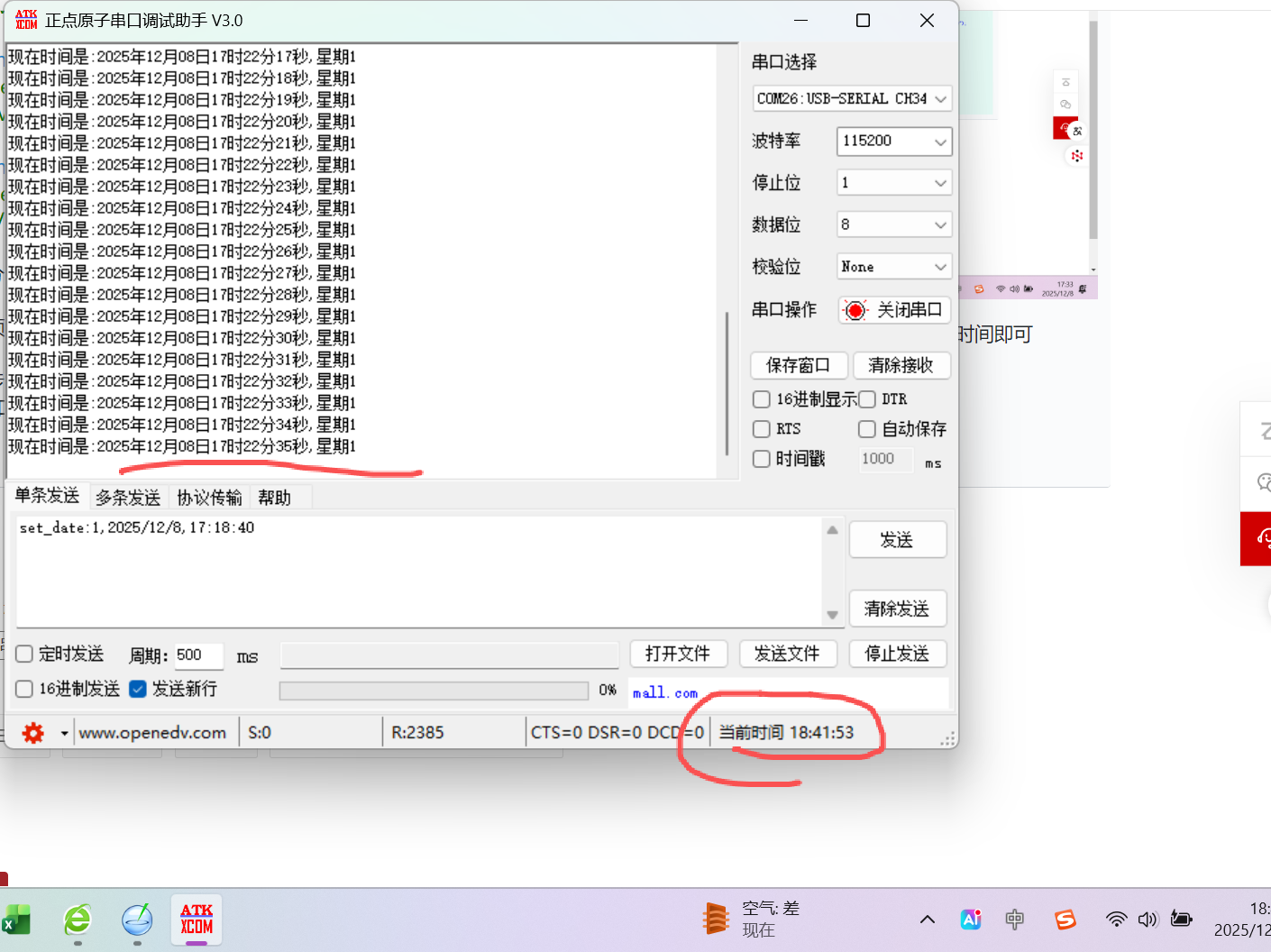The image size is (1271, 952).
Task: Click the file send progress bar
Action: (434, 691)
